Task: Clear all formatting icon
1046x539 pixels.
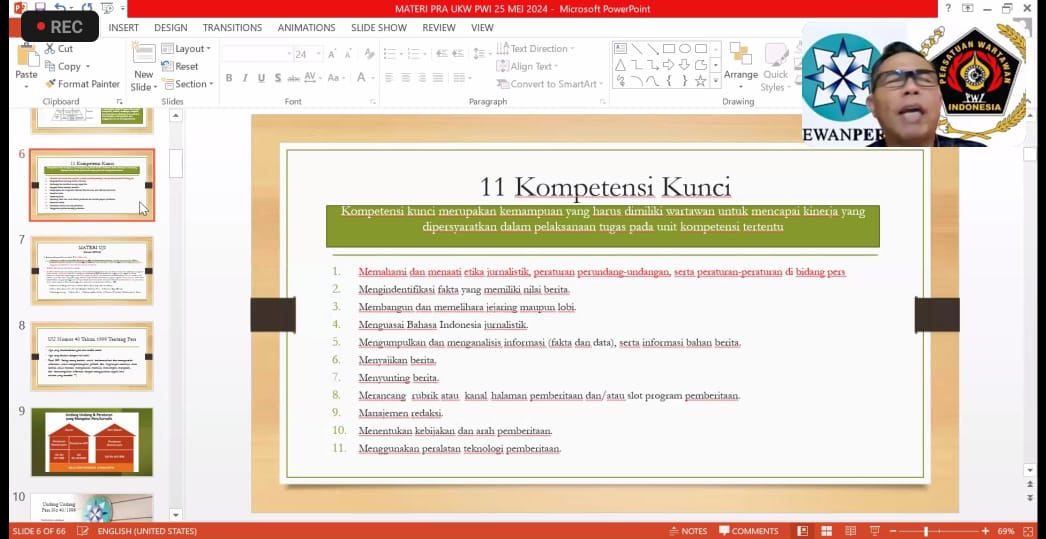Action: 368,54
